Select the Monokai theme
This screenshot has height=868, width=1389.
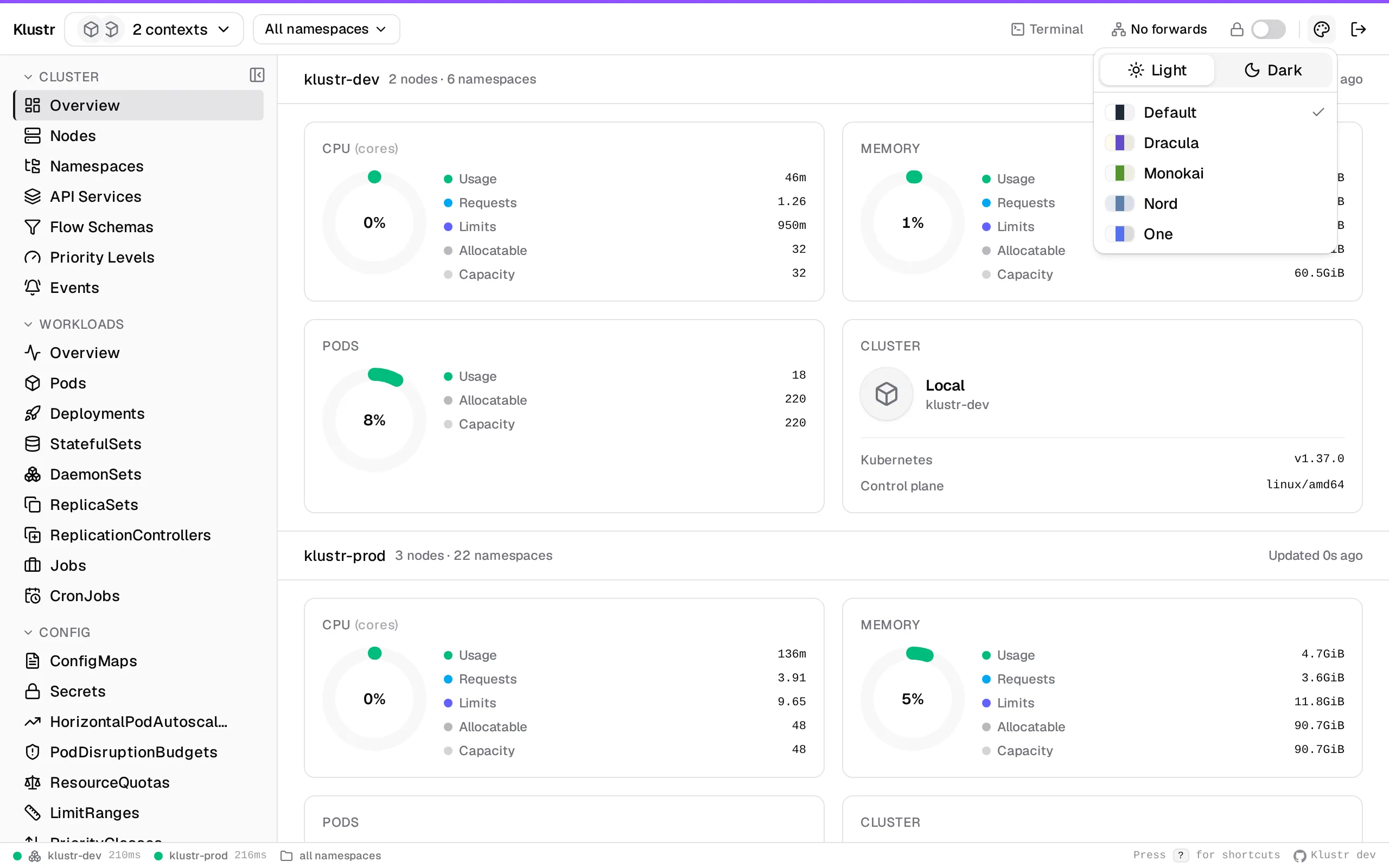click(x=1214, y=174)
